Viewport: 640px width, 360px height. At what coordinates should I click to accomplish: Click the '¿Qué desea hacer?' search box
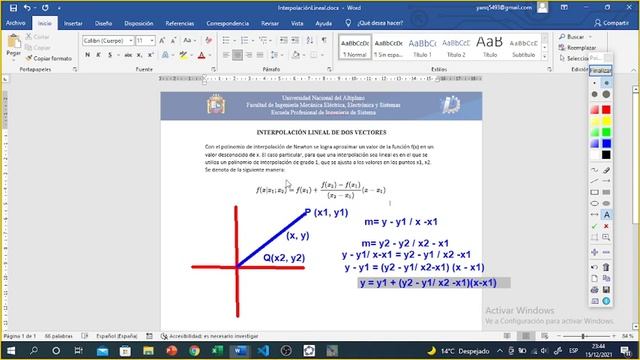380,23
